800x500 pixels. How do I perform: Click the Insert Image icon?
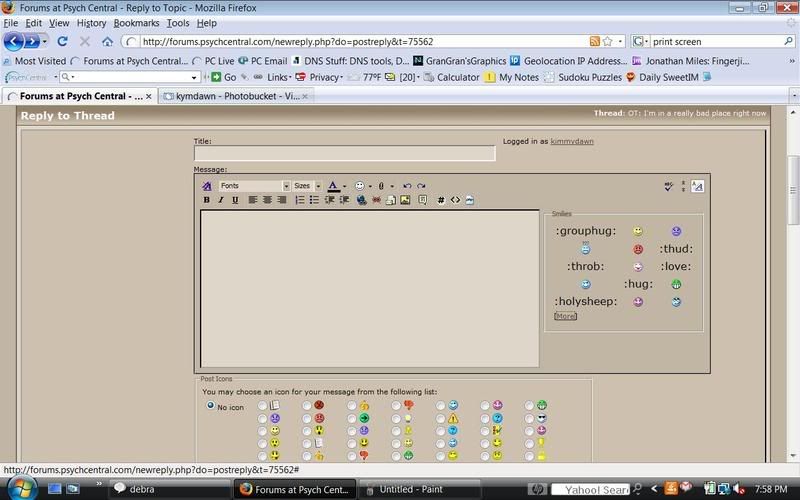click(x=405, y=200)
